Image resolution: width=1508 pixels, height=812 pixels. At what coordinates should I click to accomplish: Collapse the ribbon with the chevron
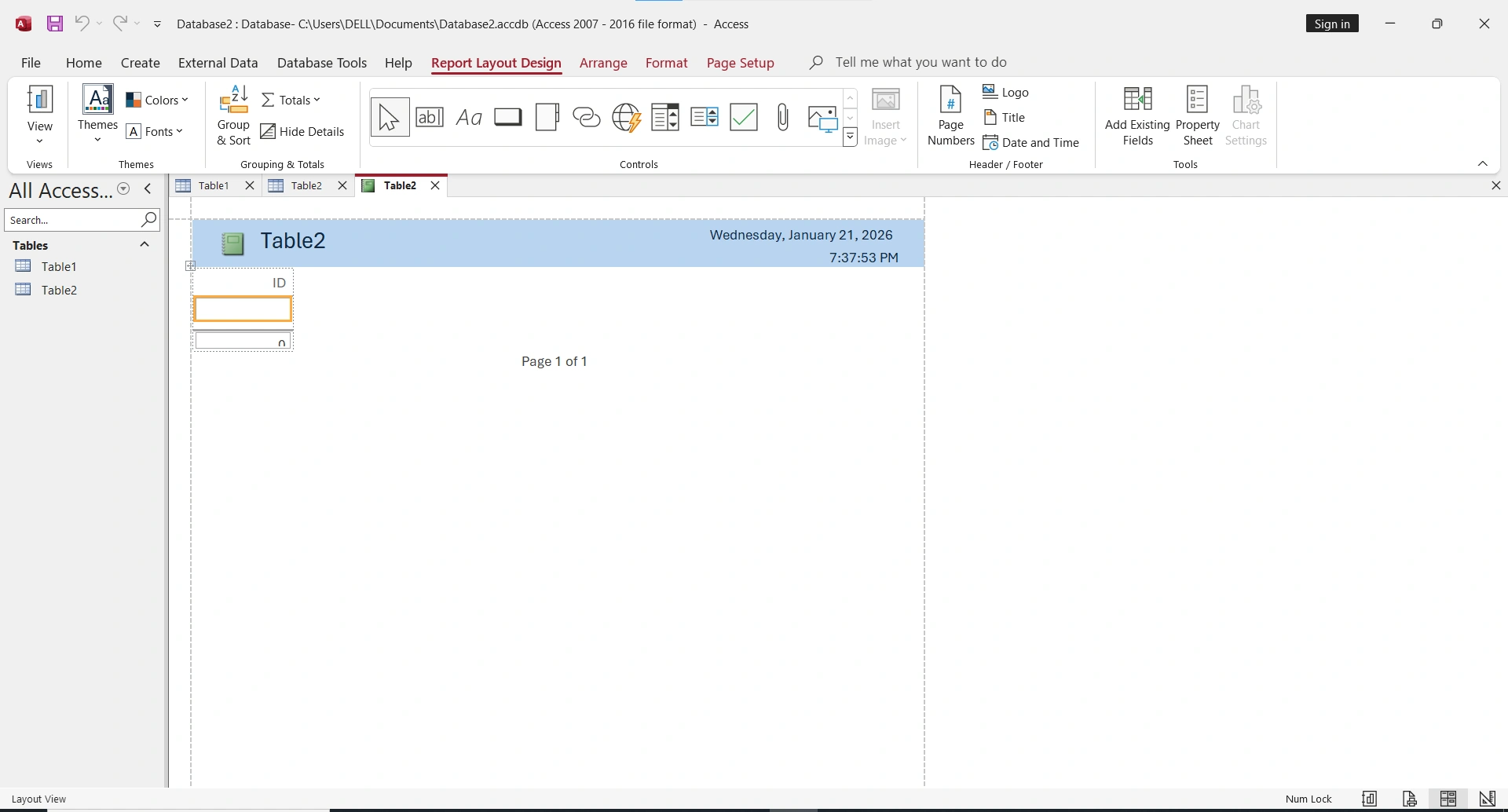click(1484, 163)
